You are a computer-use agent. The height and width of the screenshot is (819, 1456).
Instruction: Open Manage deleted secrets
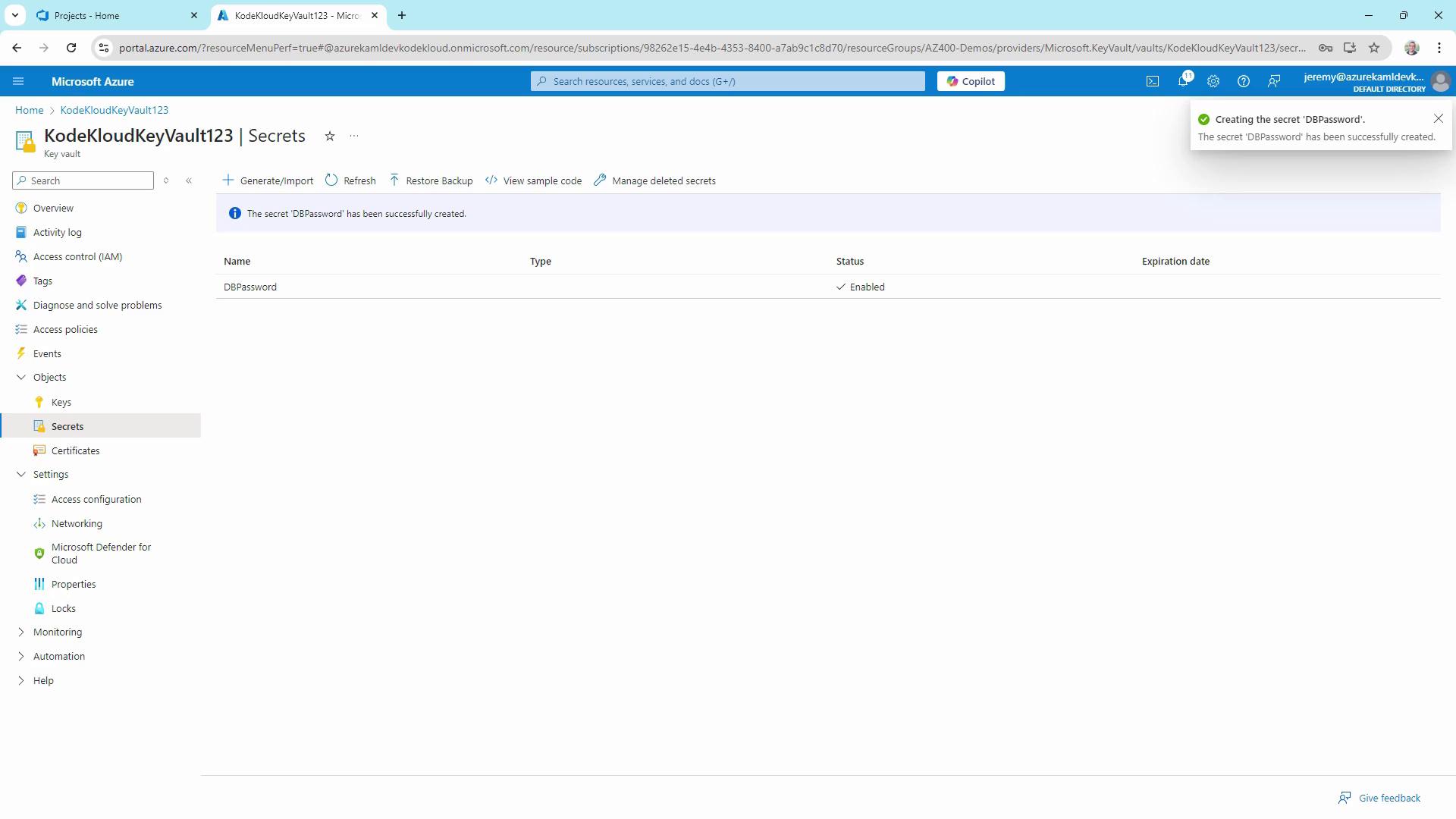coord(654,180)
